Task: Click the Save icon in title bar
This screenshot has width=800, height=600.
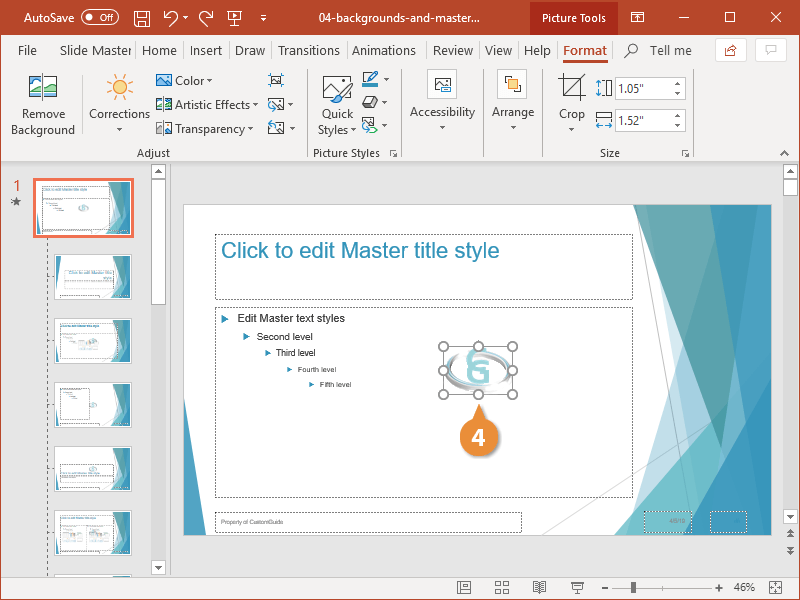Action: pos(142,18)
